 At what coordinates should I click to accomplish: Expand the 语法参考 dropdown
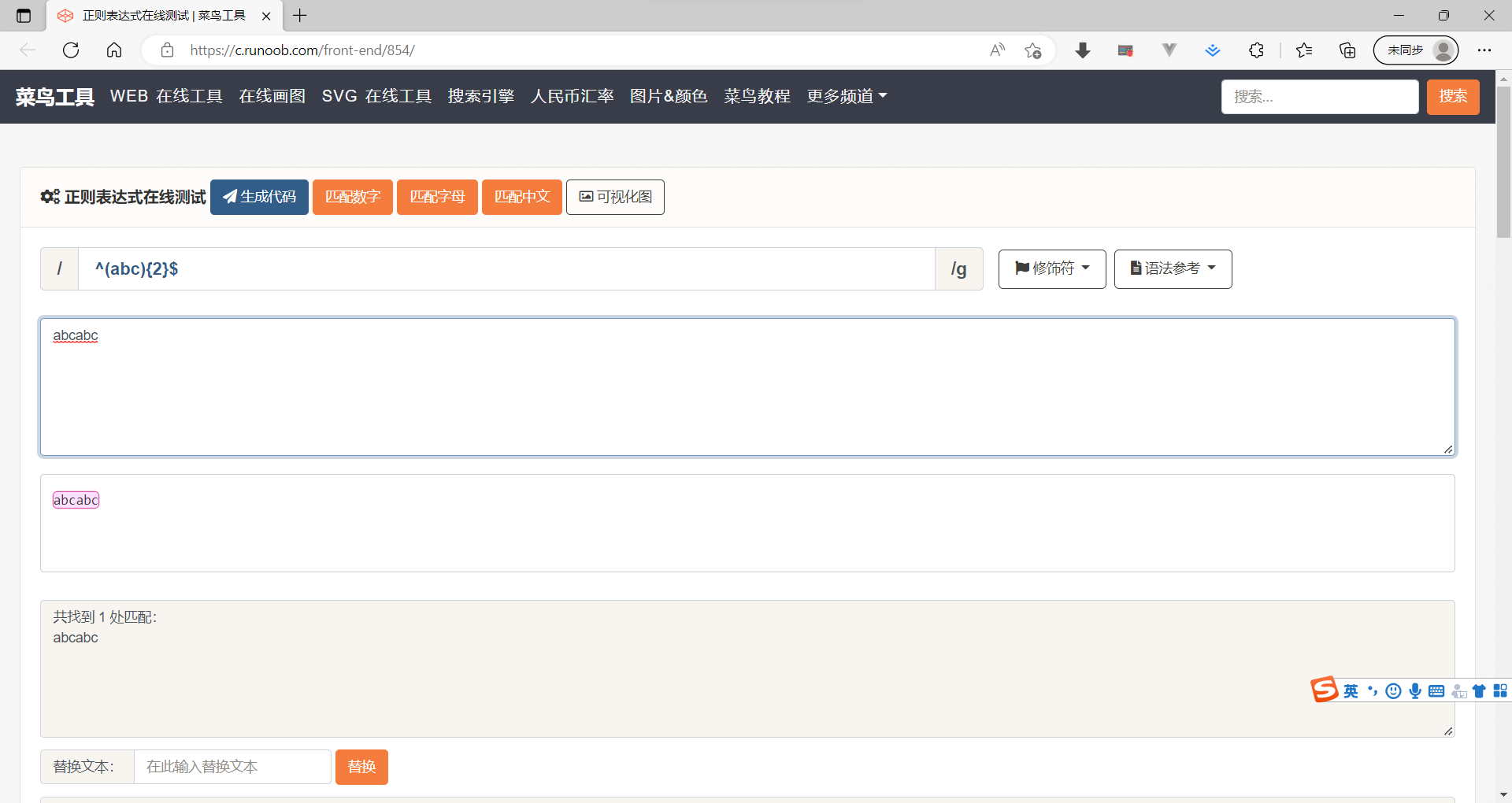1173,269
